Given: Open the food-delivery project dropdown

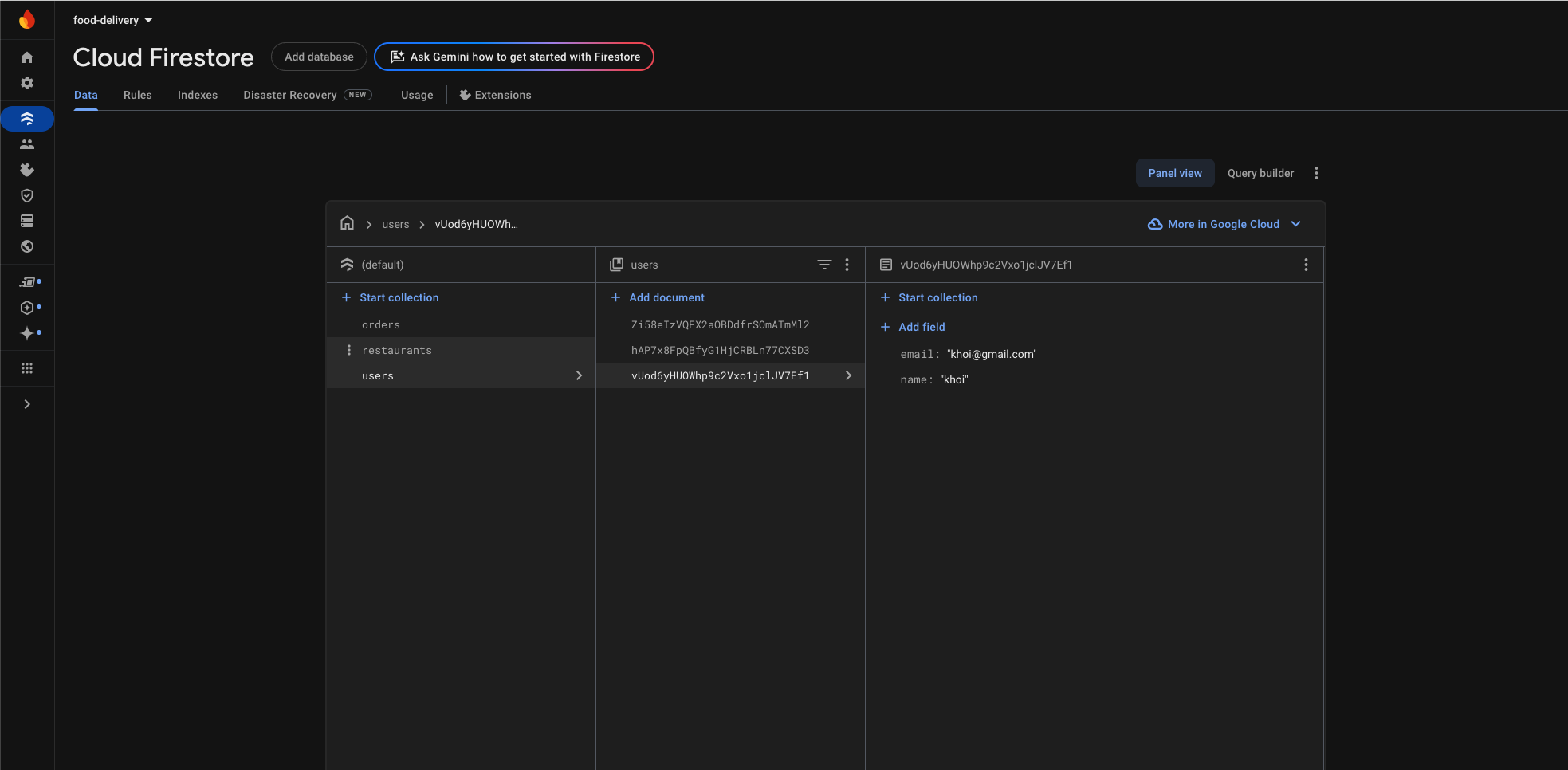Looking at the screenshot, I should tap(112, 20).
